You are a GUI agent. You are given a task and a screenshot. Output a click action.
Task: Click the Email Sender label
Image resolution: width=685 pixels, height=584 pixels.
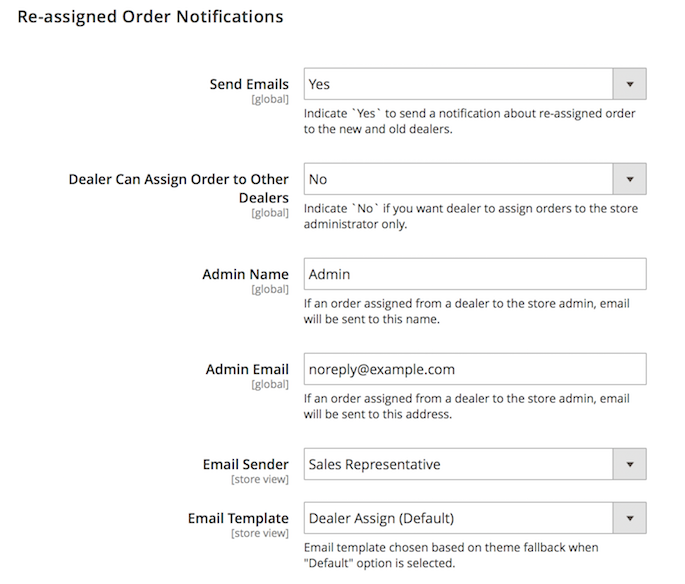coord(245,464)
